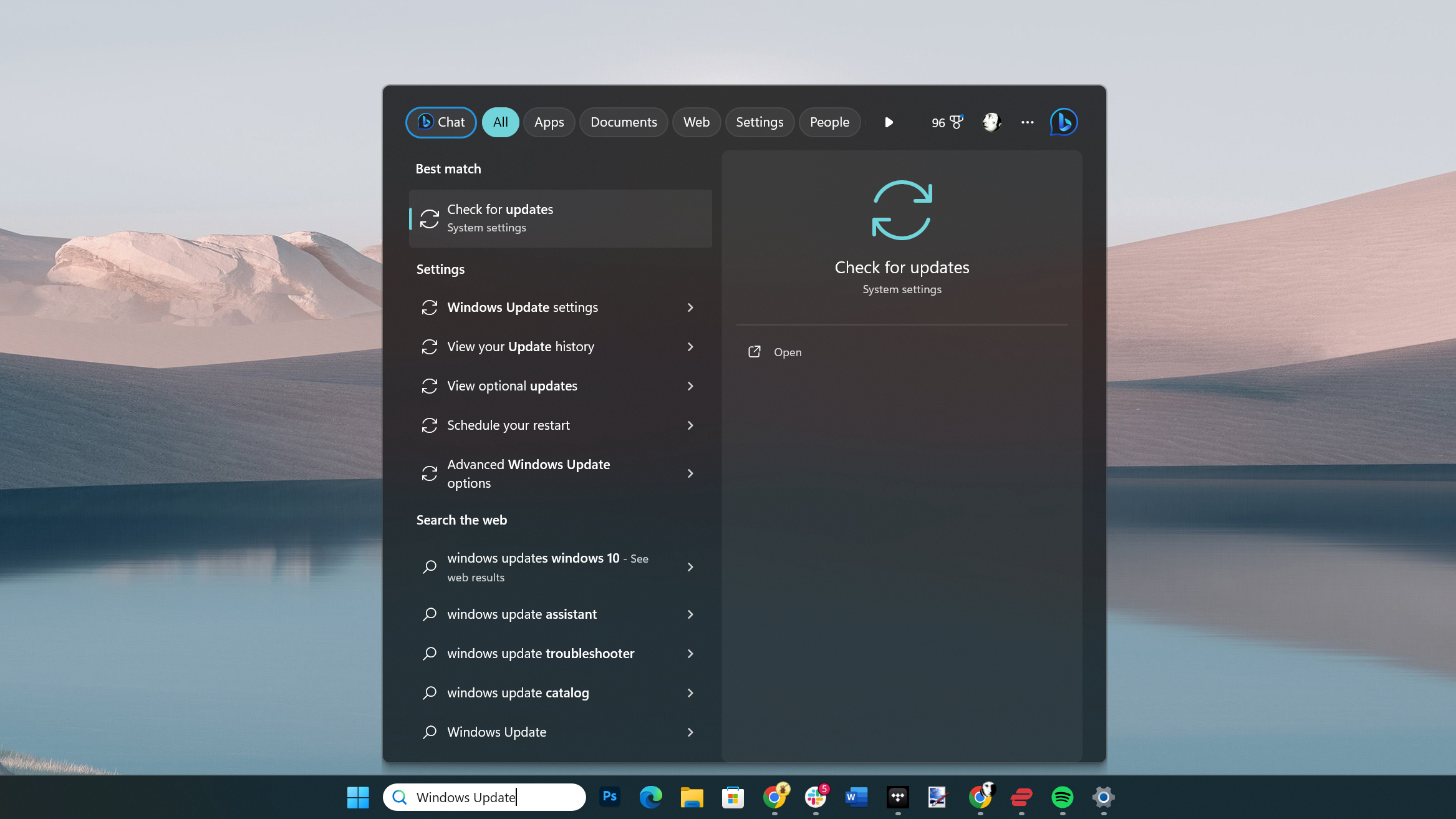
Task: Expand the windows update assistant chevron
Action: click(690, 614)
